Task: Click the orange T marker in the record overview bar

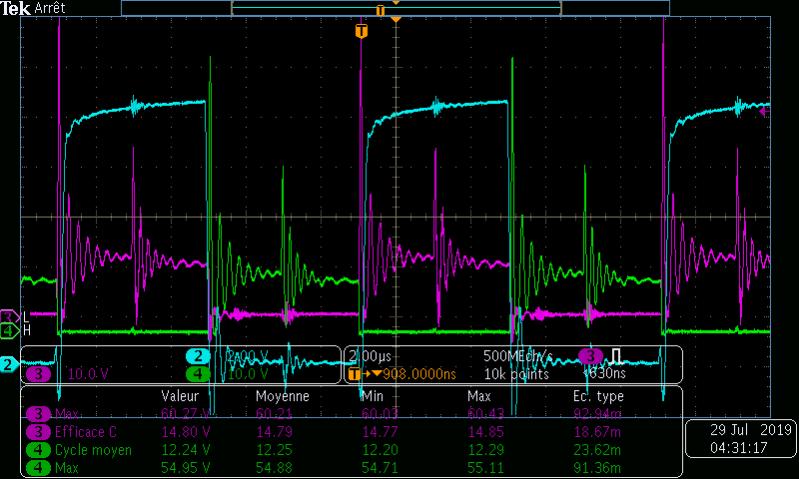Action: click(x=380, y=11)
